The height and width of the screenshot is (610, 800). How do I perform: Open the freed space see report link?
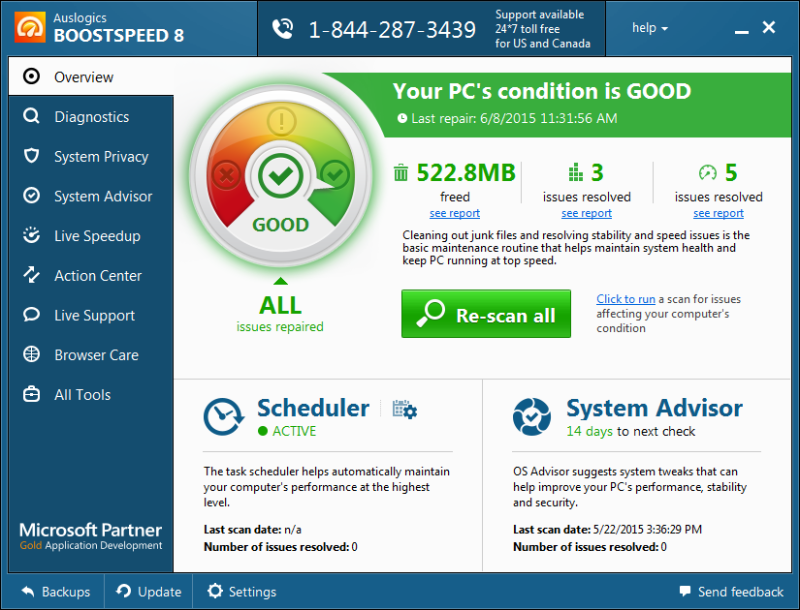(x=454, y=213)
